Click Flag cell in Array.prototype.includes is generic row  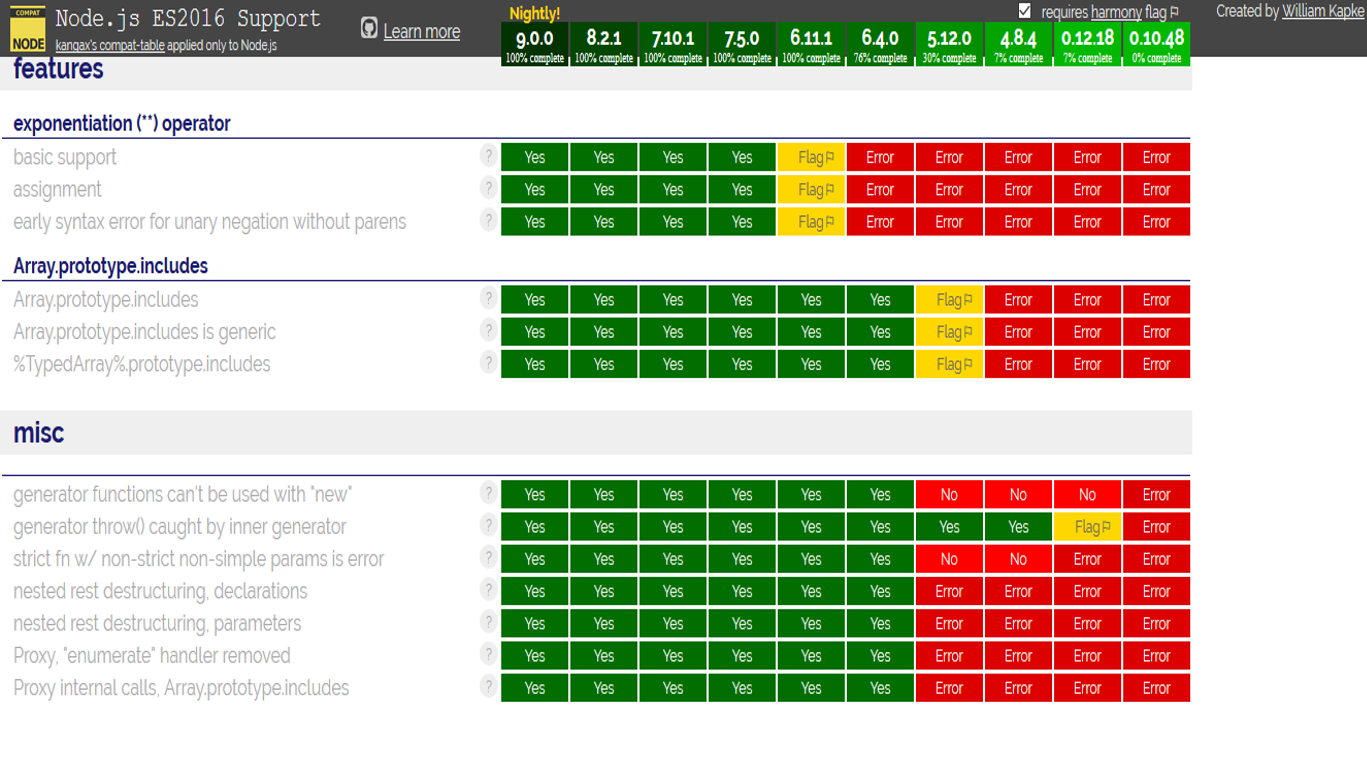tap(949, 332)
